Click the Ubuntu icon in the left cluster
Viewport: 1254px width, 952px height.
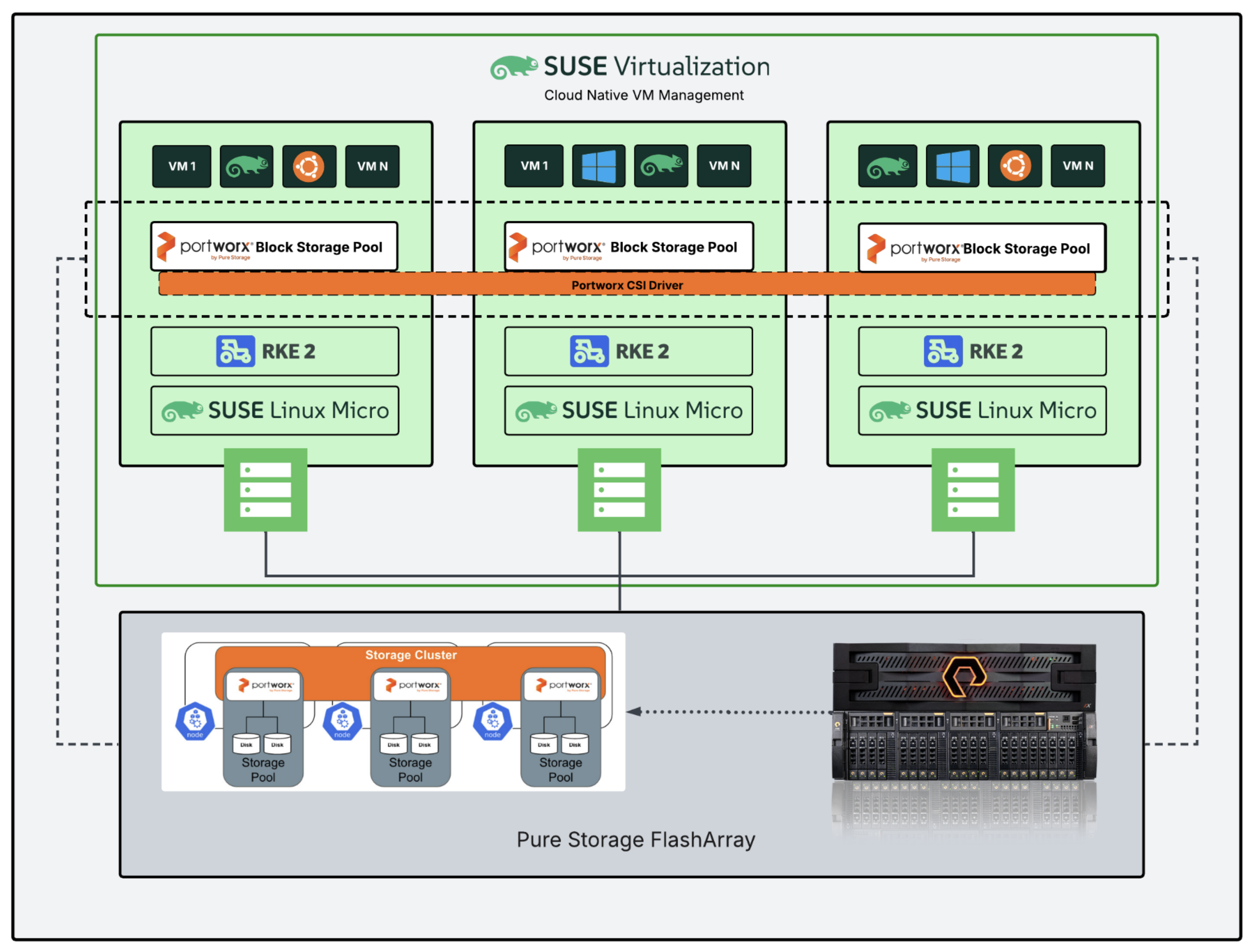[x=309, y=166]
